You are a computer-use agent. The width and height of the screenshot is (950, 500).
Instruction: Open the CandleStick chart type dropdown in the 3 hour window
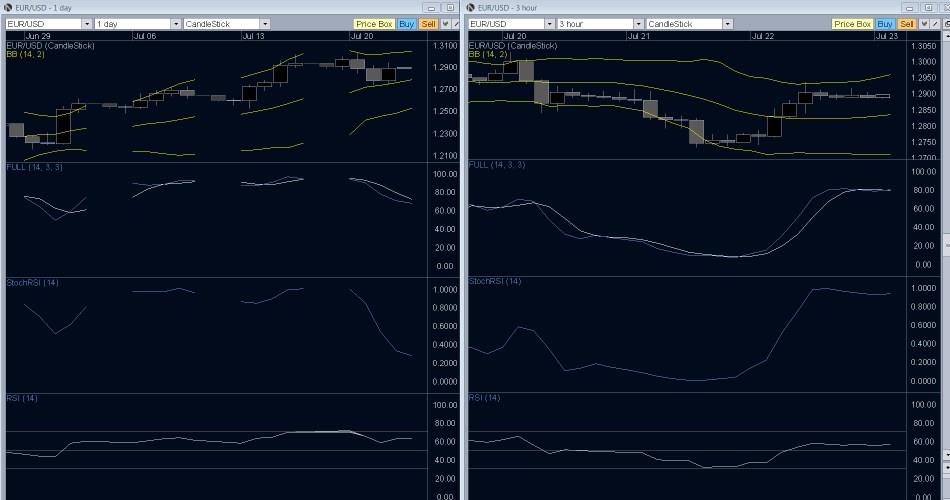pyautogui.click(x=728, y=24)
